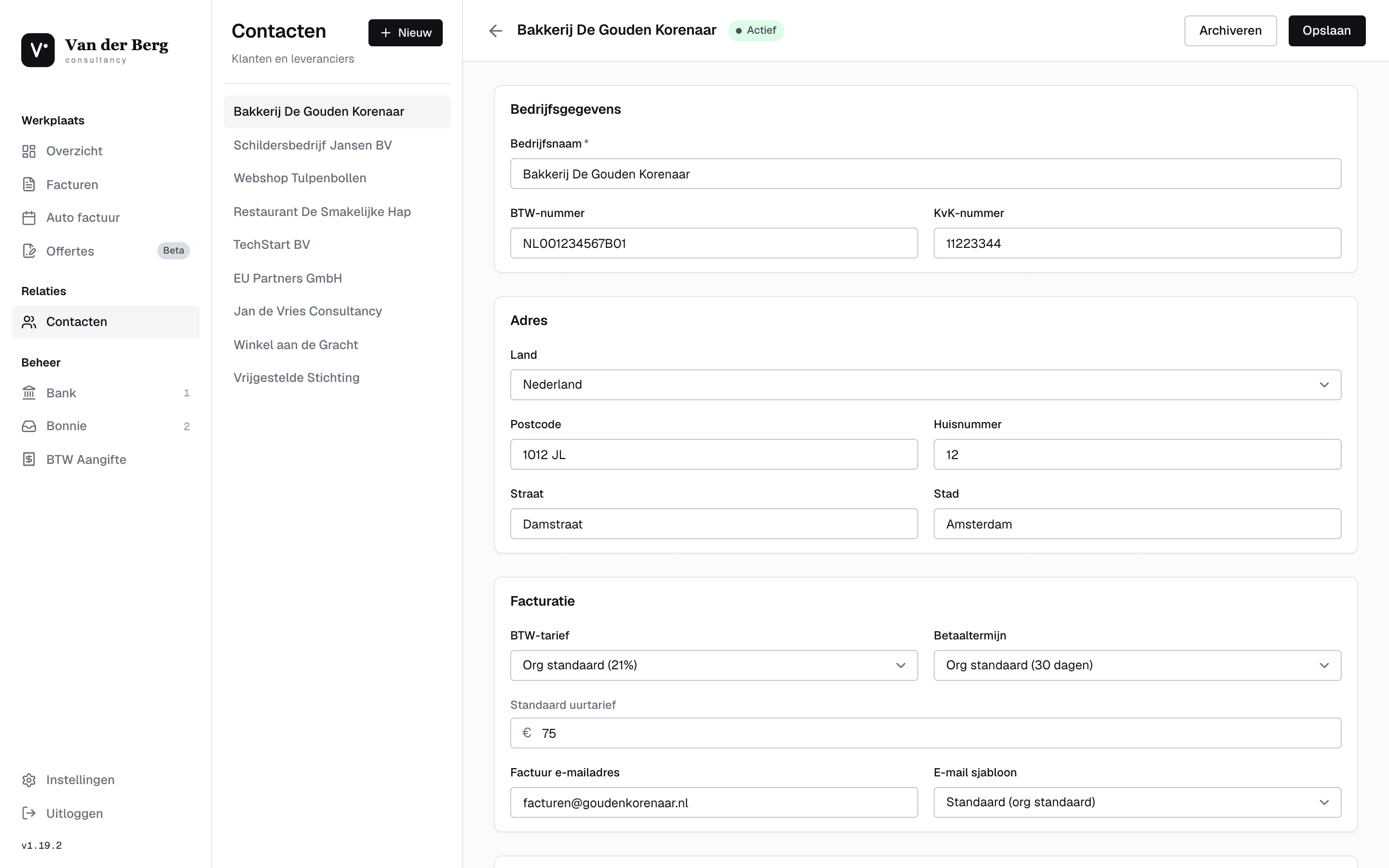Click the Factuur e-mailadres field
Viewport: 1389px width, 868px height.
coord(713,802)
